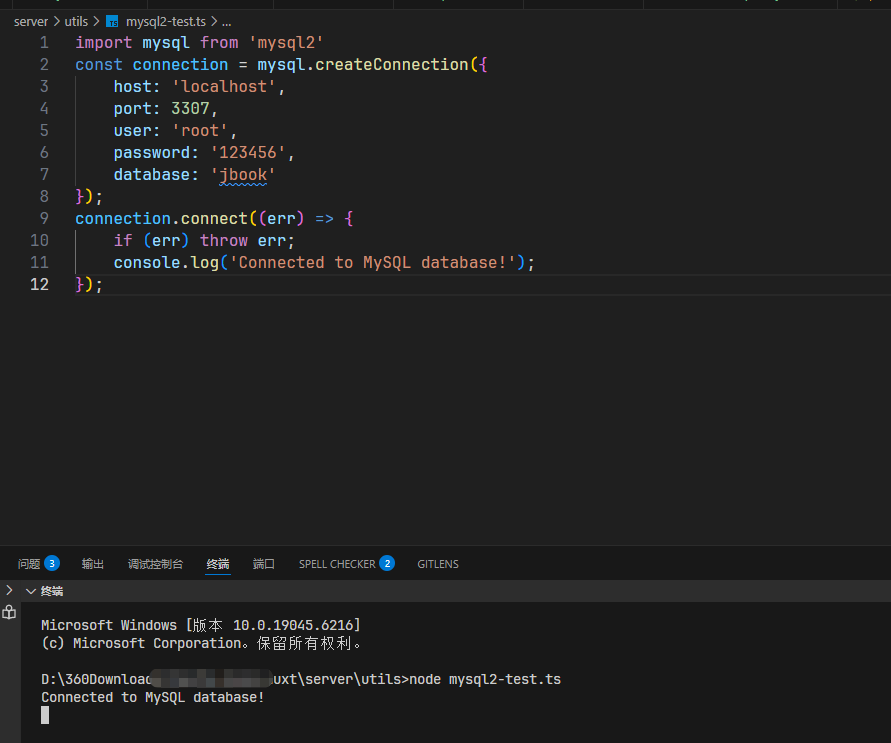Expand the side arrow left of 终端 header

point(9,590)
